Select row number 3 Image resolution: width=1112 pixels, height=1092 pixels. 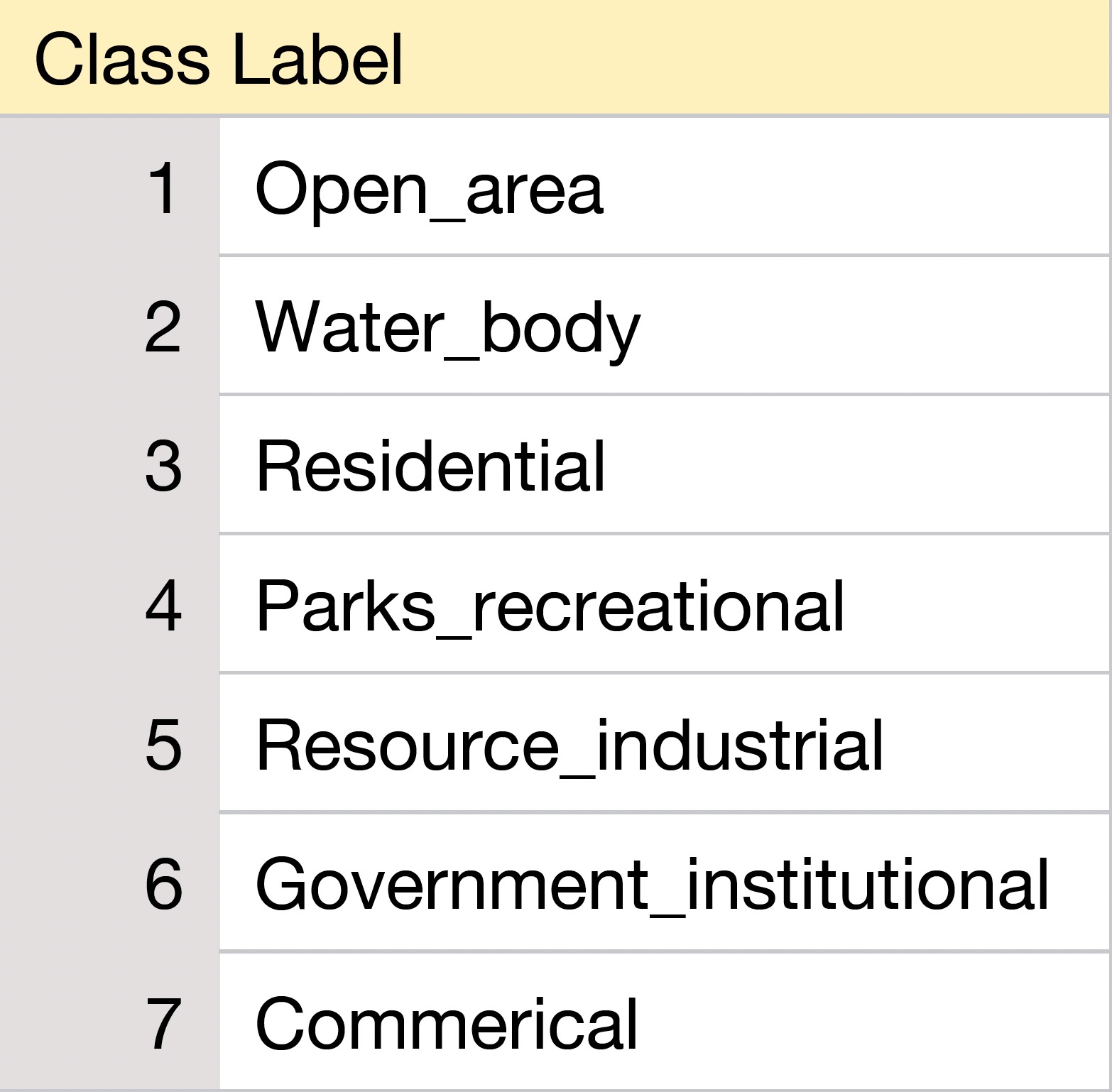coord(163,466)
